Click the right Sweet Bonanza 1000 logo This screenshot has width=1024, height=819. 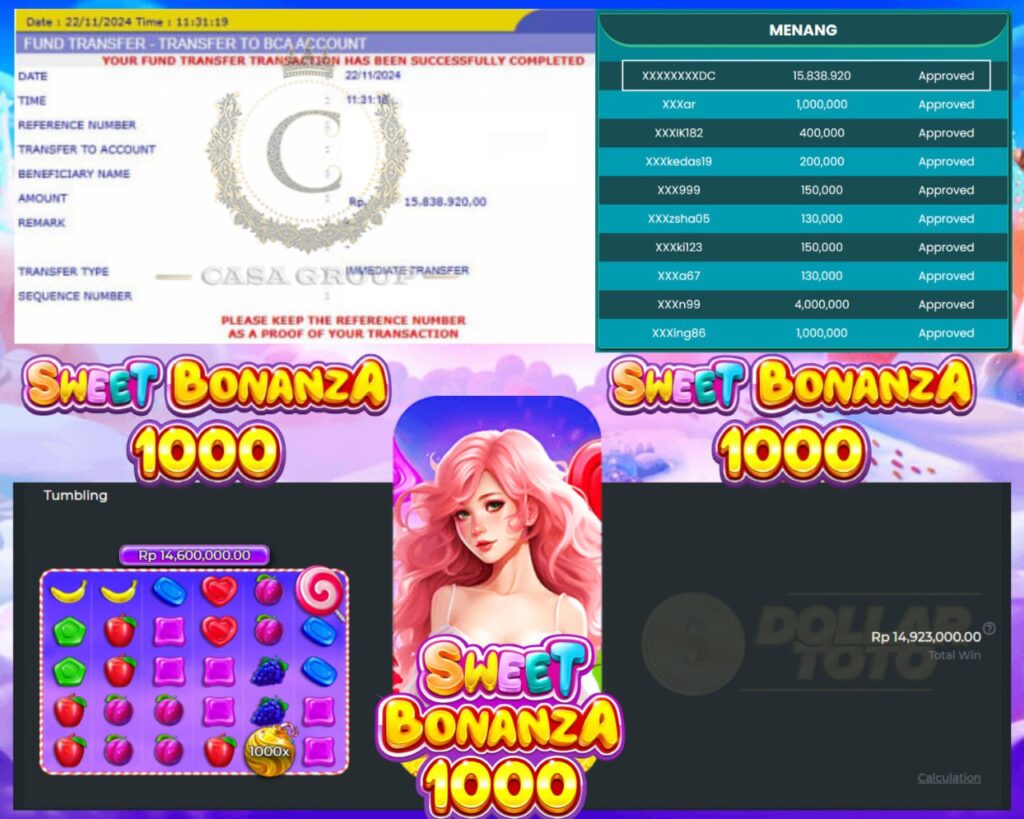click(x=792, y=418)
